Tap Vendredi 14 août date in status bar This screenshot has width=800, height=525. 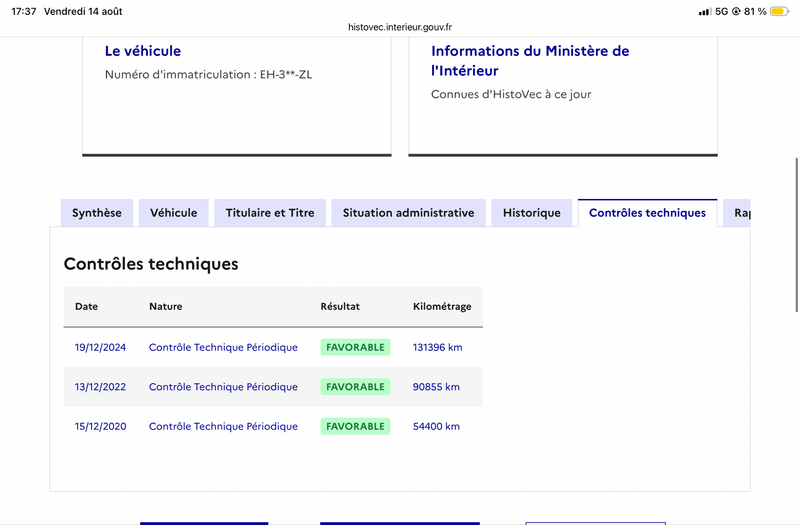click(x=83, y=11)
